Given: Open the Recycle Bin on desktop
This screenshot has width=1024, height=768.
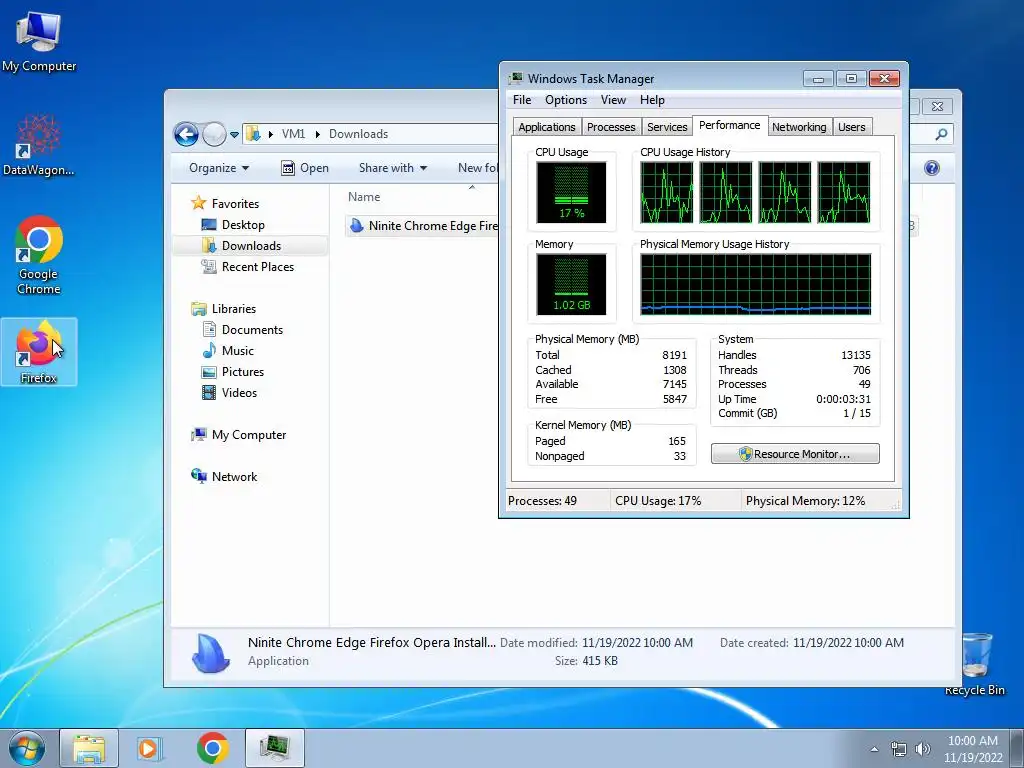Looking at the screenshot, I should pos(975,664).
